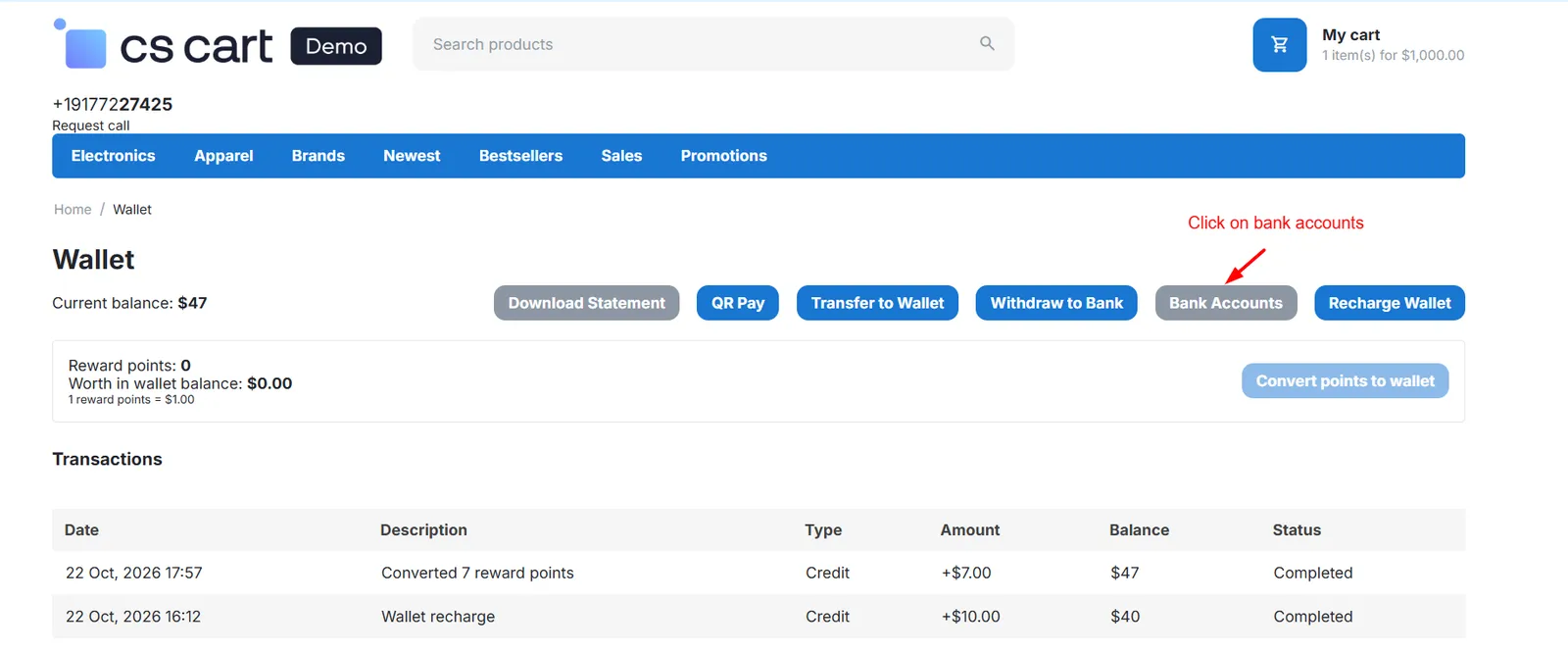Click the Recharge Wallet button
This screenshot has height=651, width=1568.
[1390, 303]
